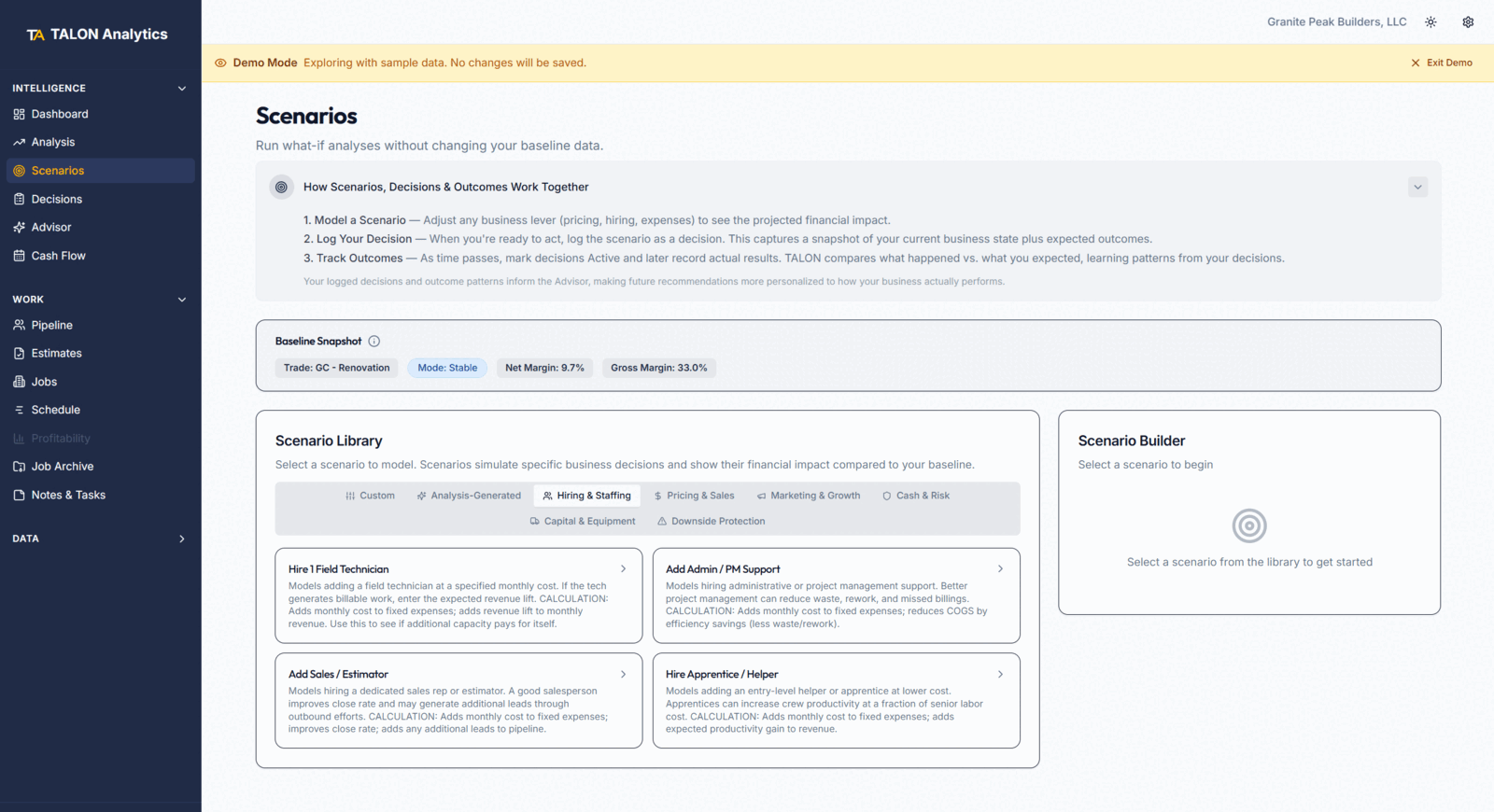1494x812 pixels.
Task: Toggle light/dark theme sun icon
Action: (x=1431, y=21)
